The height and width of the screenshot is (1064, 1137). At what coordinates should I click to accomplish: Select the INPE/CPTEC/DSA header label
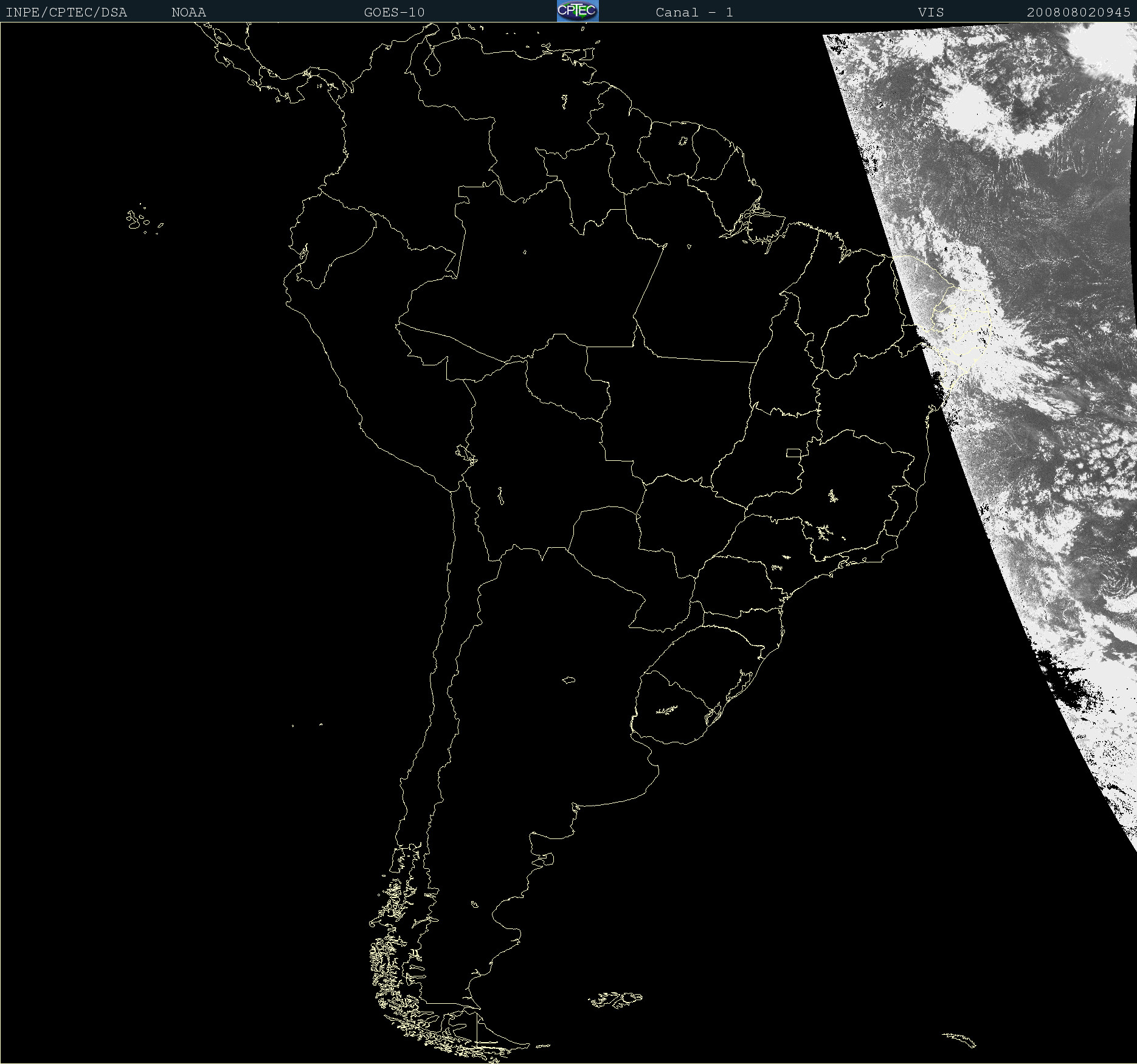point(67,13)
